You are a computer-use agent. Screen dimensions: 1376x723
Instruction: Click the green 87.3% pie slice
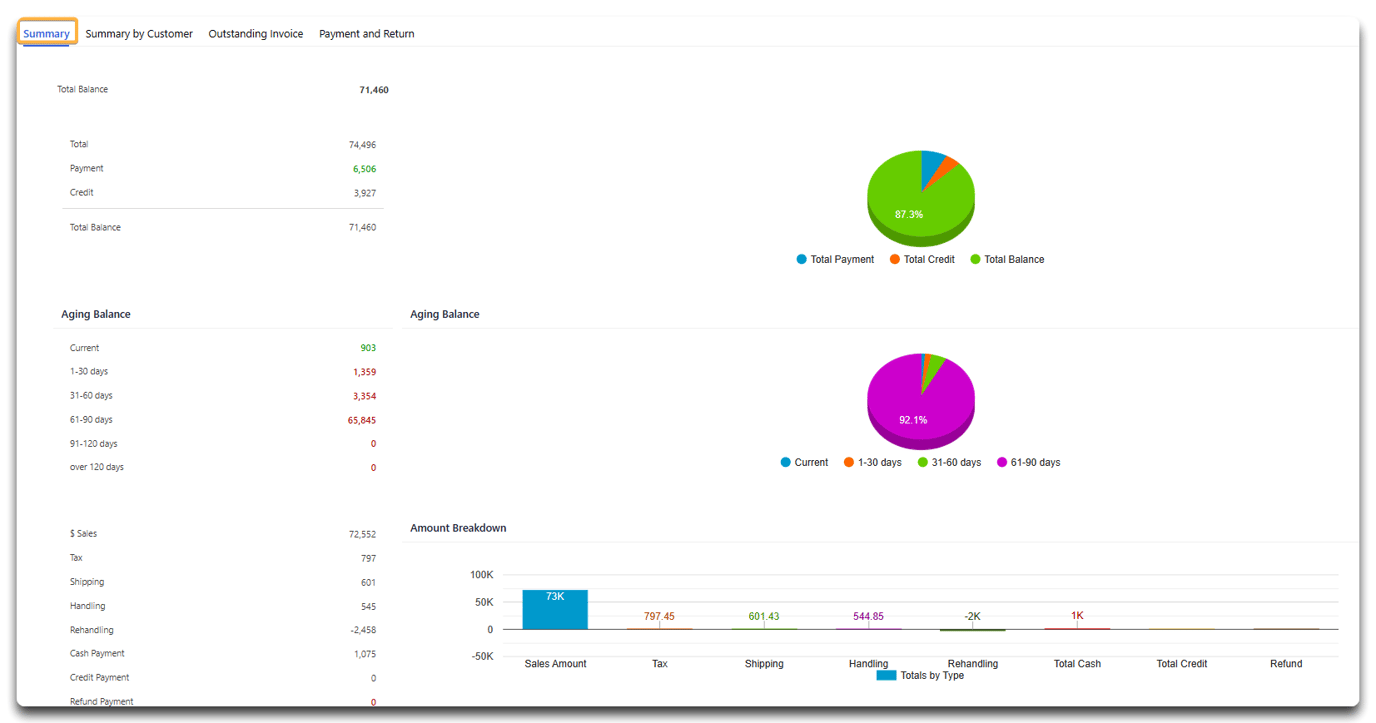pos(910,214)
